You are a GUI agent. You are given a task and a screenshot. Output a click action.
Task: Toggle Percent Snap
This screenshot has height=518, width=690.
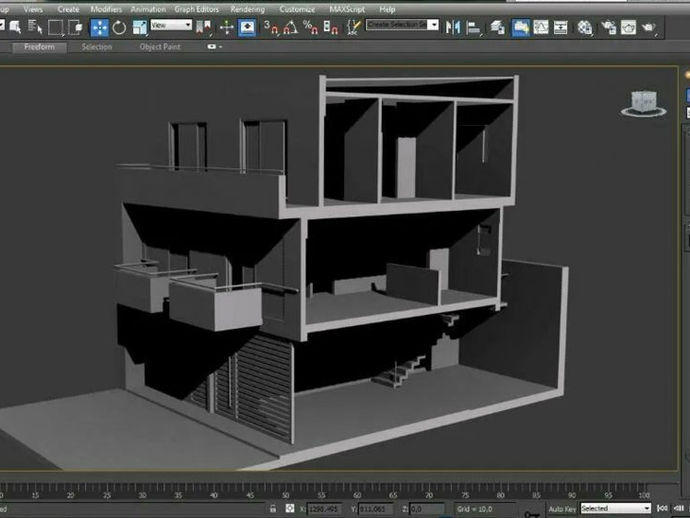(311, 27)
